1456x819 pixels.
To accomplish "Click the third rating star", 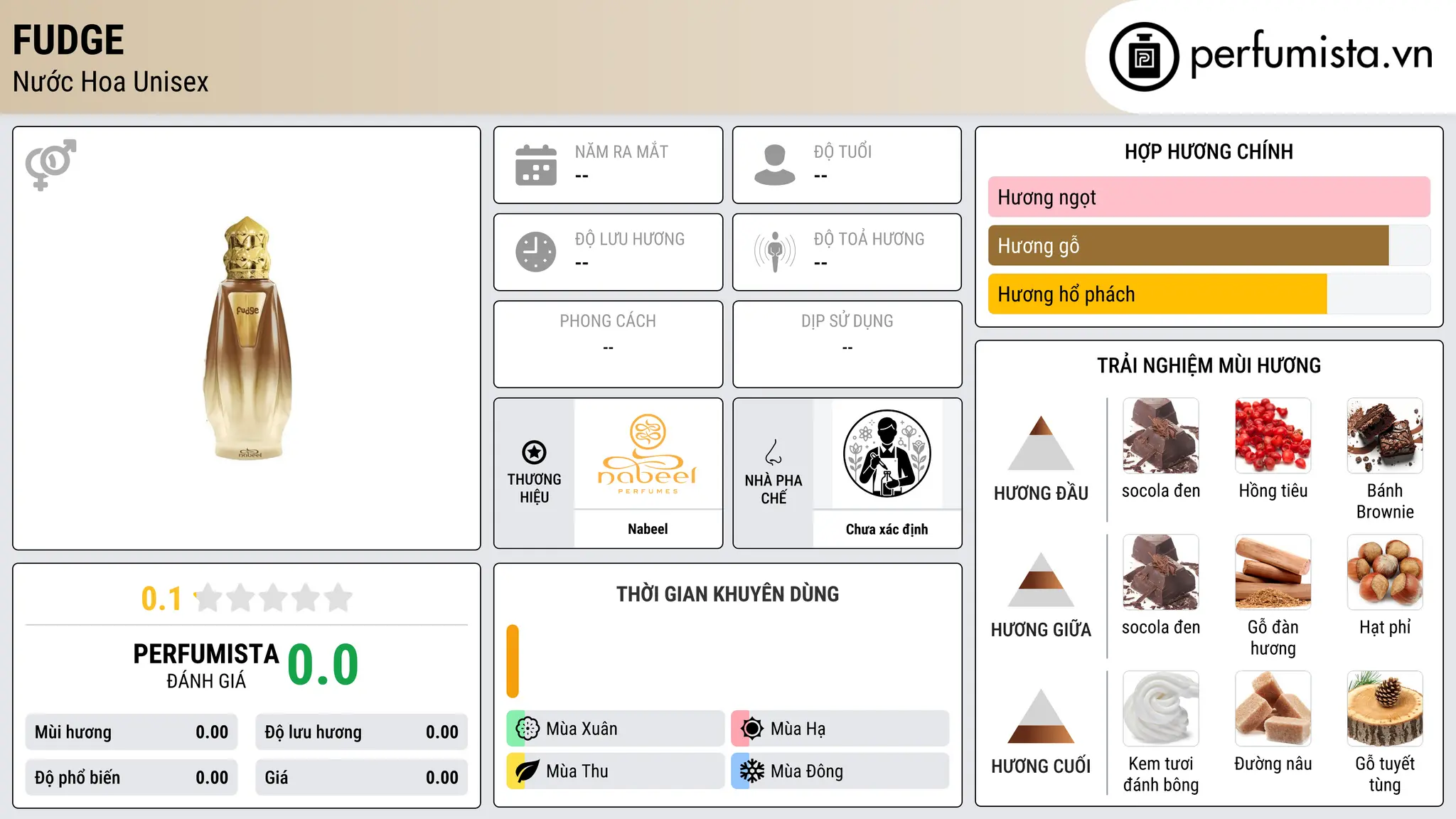I will [x=273, y=598].
